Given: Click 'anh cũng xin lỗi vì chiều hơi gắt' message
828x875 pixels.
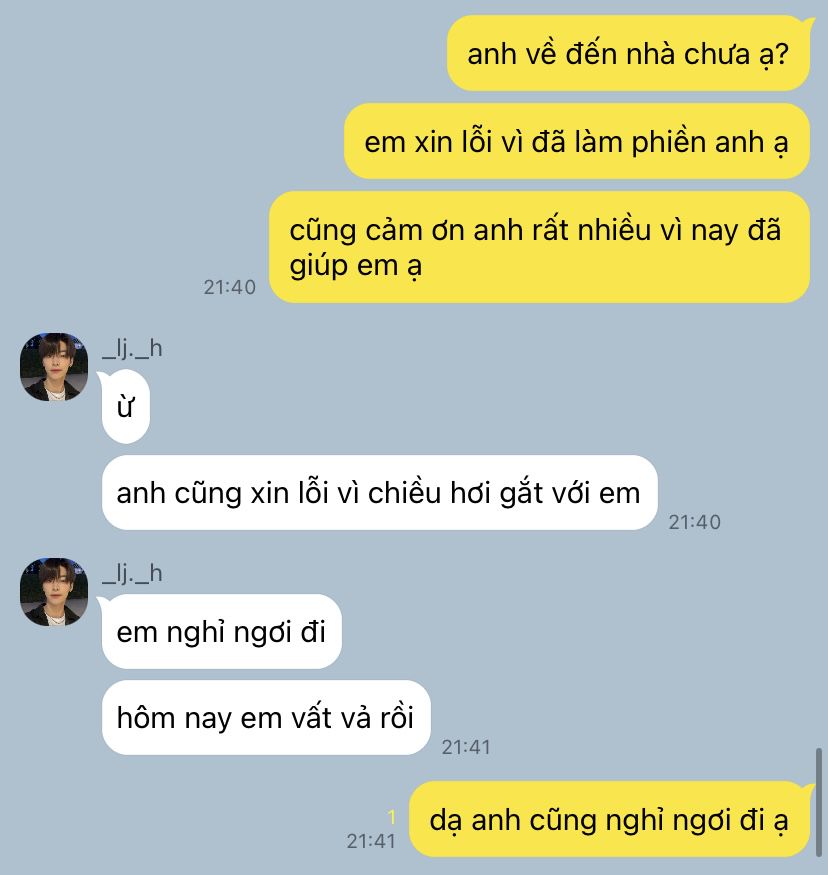Looking at the screenshot, I should pos(379,493).
